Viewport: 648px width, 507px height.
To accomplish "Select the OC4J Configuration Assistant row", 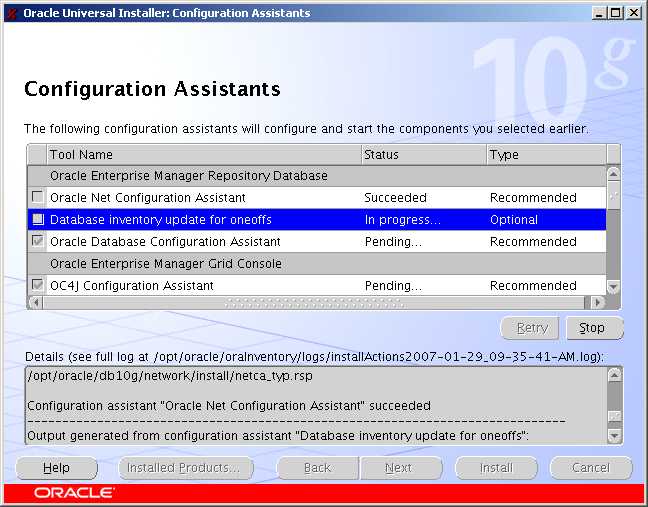I will [x=200, y=286].
